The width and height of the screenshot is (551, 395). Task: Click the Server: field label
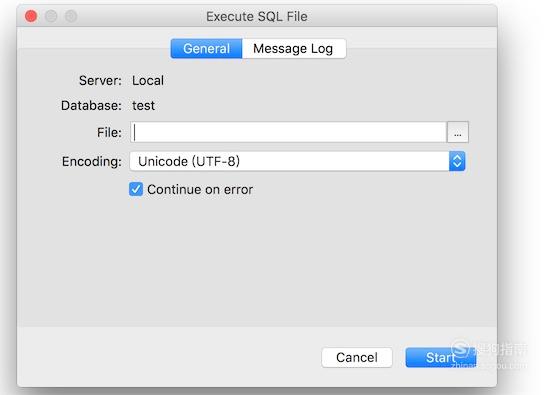100,80
